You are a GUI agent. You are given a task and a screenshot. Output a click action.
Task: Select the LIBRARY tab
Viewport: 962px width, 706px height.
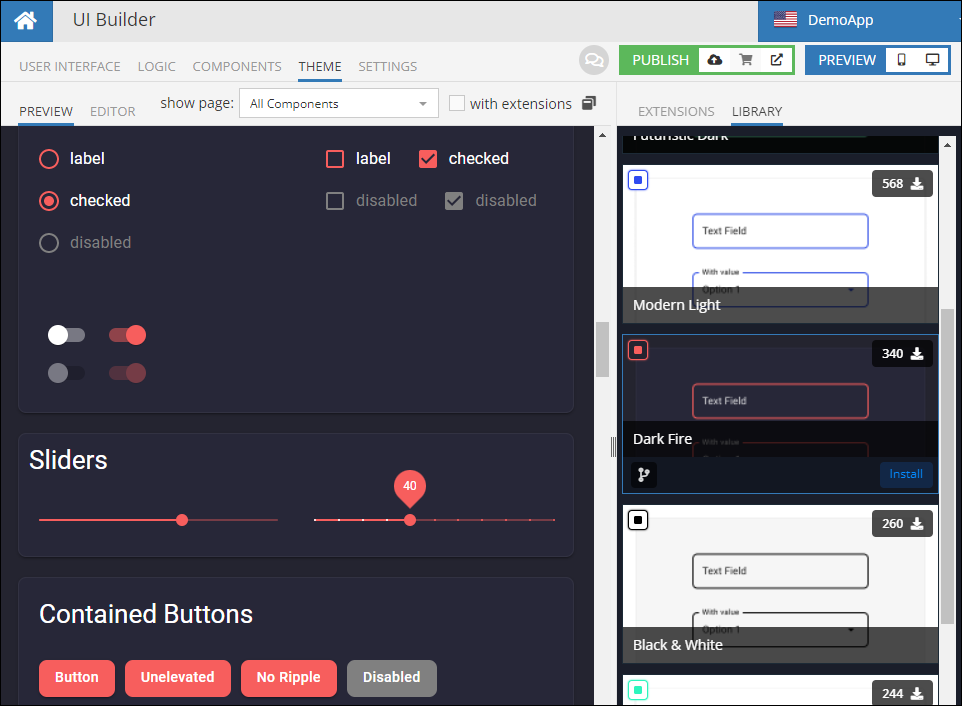(x=757, y=112)
